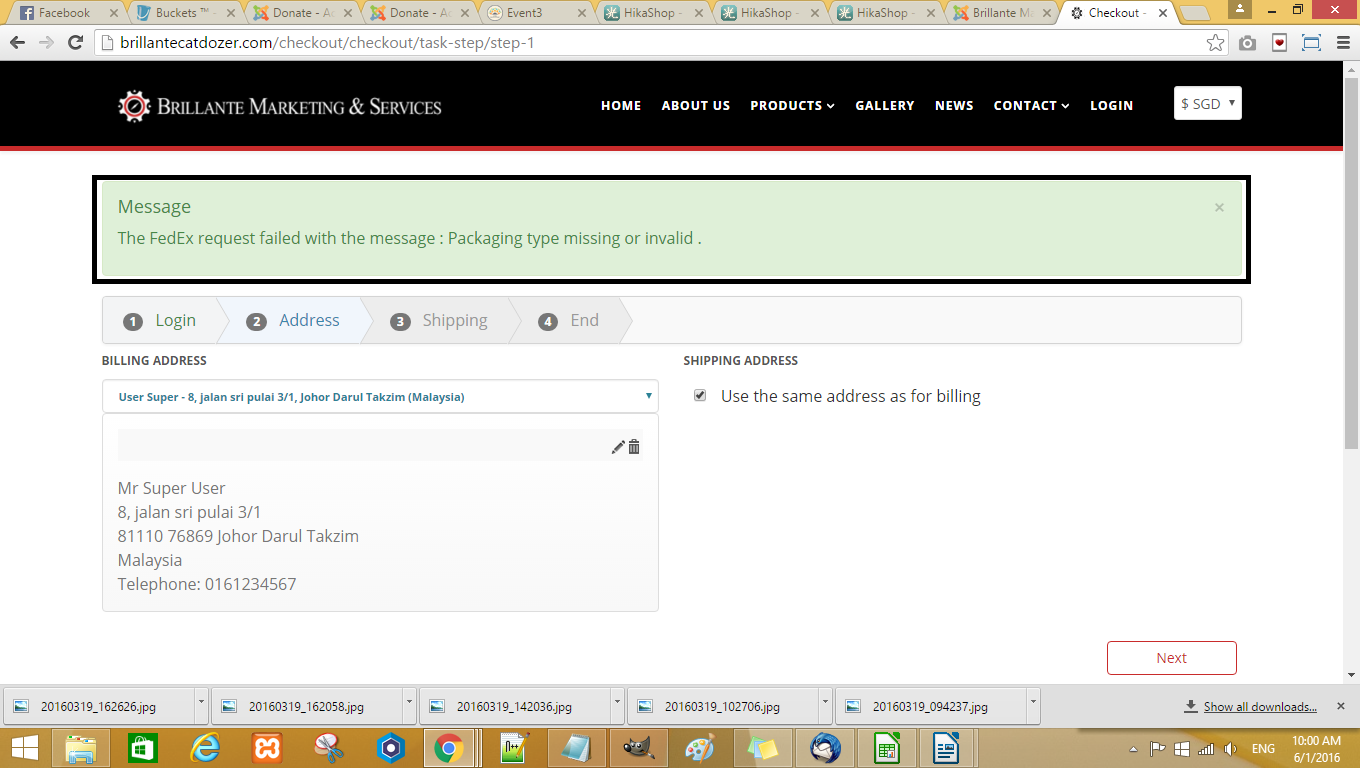Expand the Contact menu dropdown
Image resolution: width=1360 pixels, height=768 pixels.
pyautogui.click(x=1031, y=105)
